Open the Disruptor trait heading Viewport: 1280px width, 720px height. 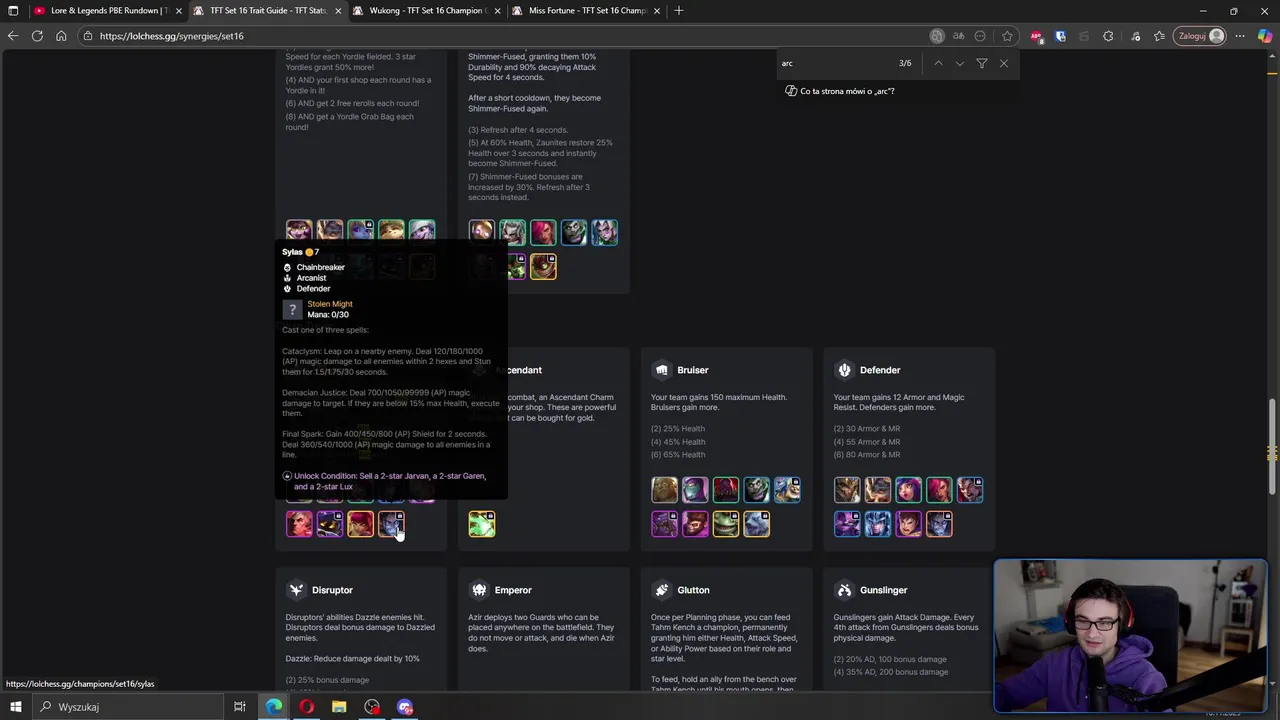click(x=332, y=590)
